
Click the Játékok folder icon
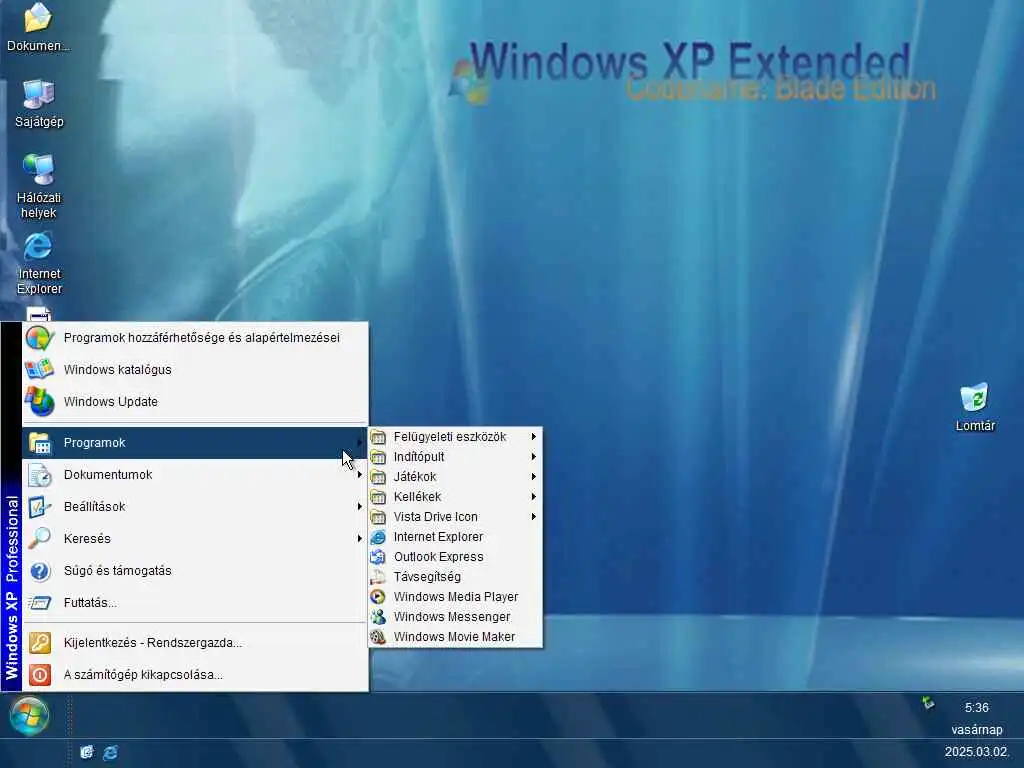[x=378, y=477]
